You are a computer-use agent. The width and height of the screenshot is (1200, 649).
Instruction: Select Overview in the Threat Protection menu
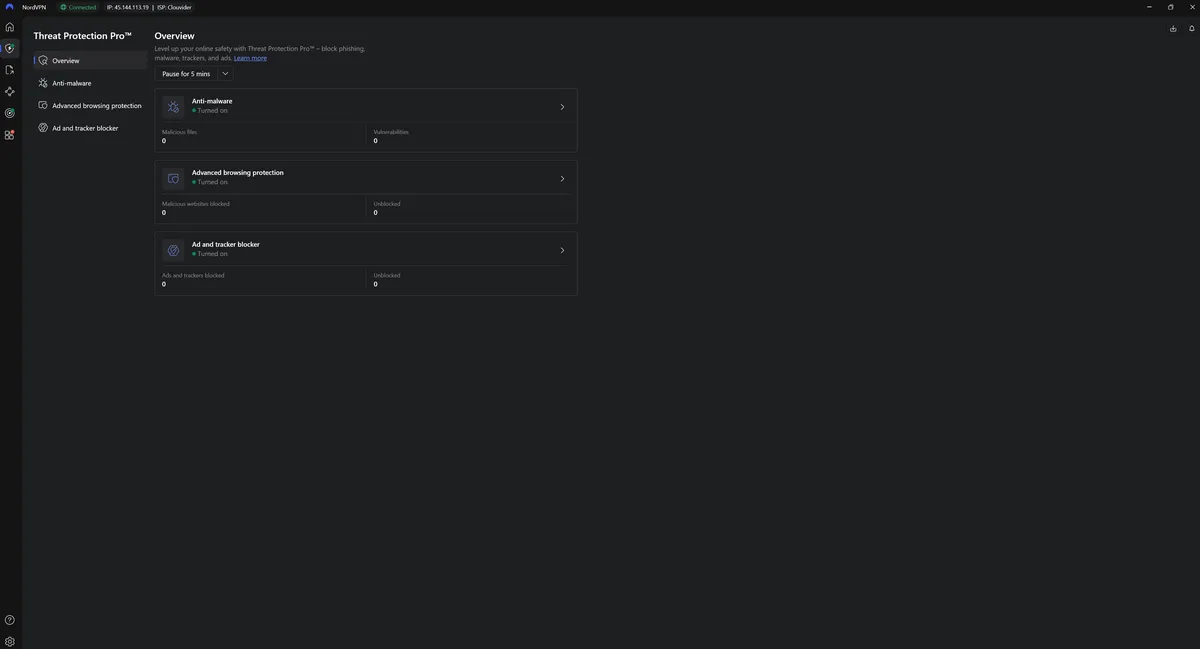tap(90, 61)
